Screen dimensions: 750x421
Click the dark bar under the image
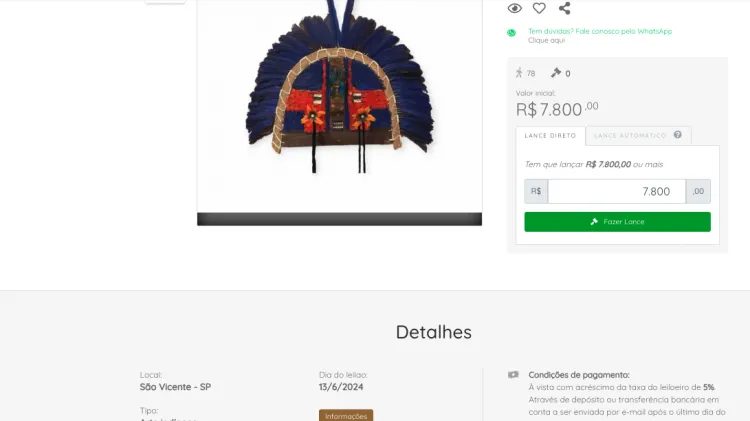[339, 219]
